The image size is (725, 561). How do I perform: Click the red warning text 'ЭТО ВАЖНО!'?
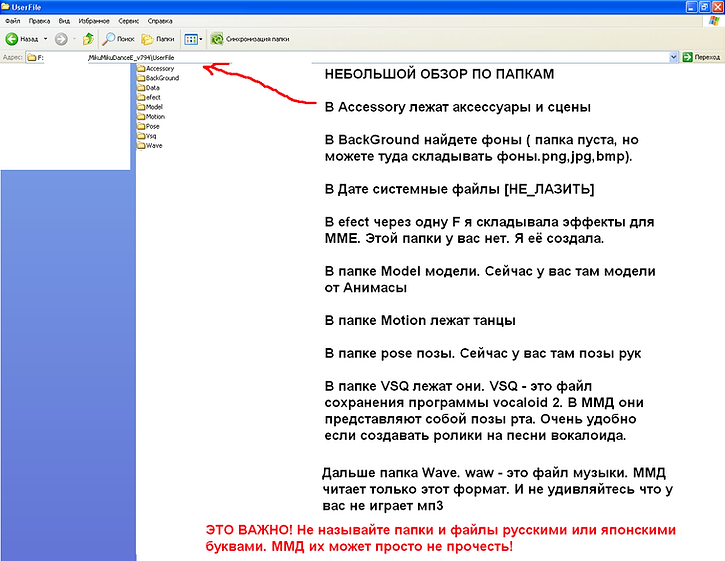249,530
